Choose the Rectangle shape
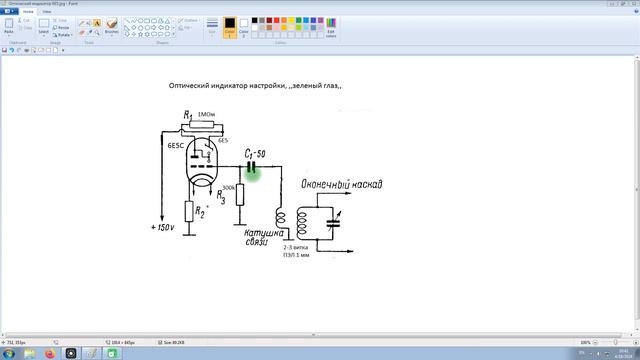 point(147,21)
